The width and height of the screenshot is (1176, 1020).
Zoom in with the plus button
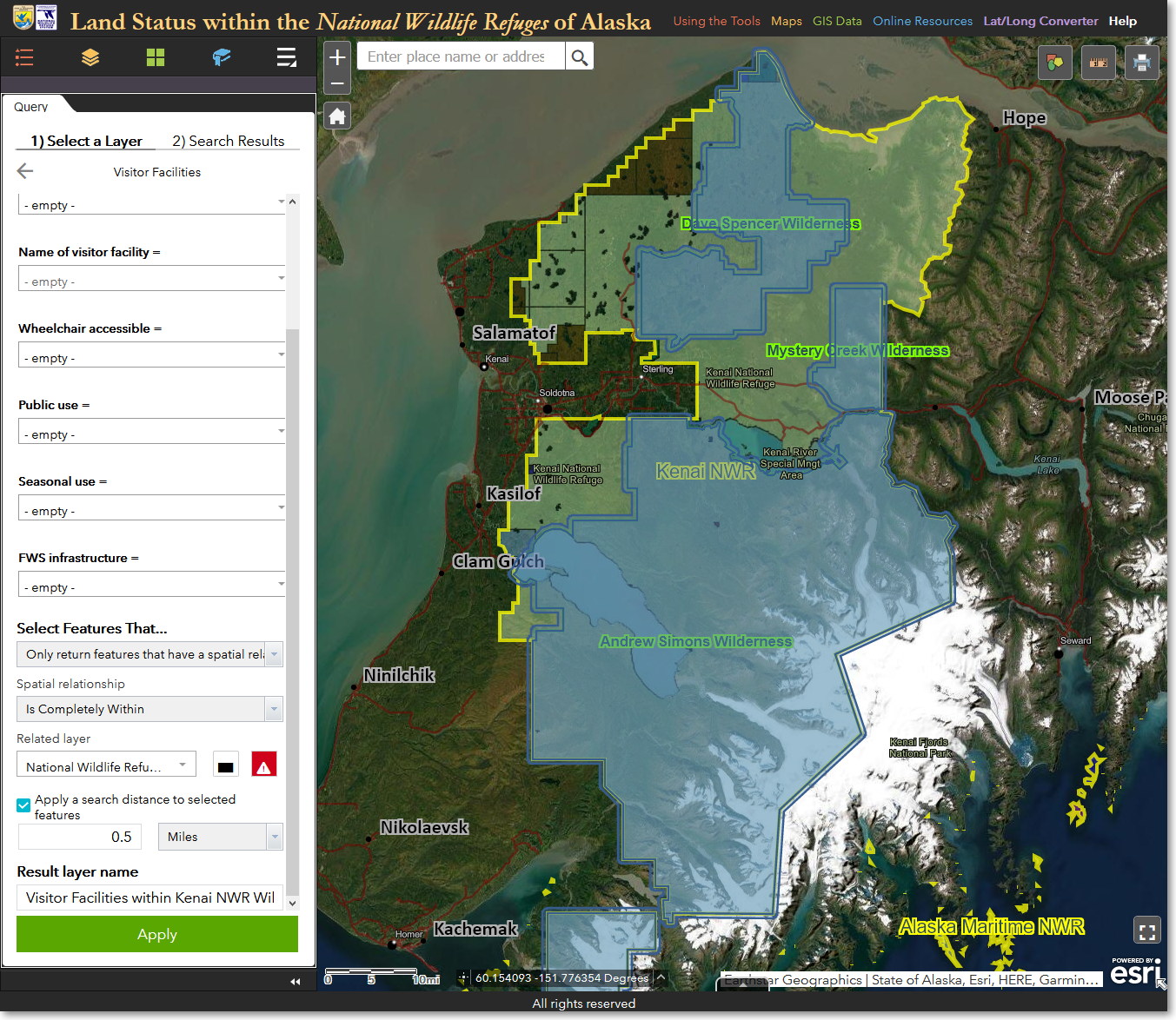(337, 57)
